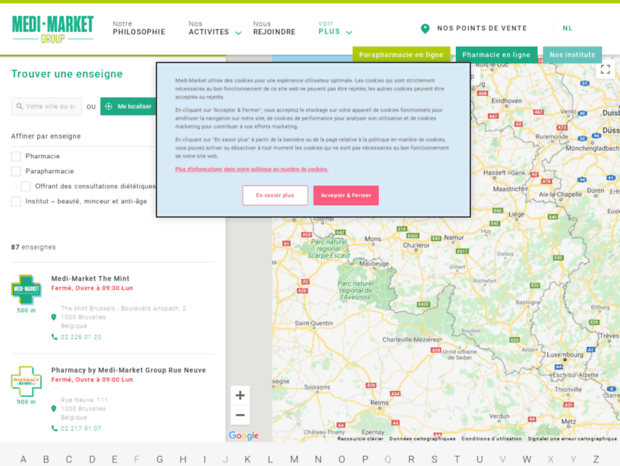620x466 pixels.
Task: Select letter S in alphabet index
Action: pyautogui.click(x=434, y=459)
